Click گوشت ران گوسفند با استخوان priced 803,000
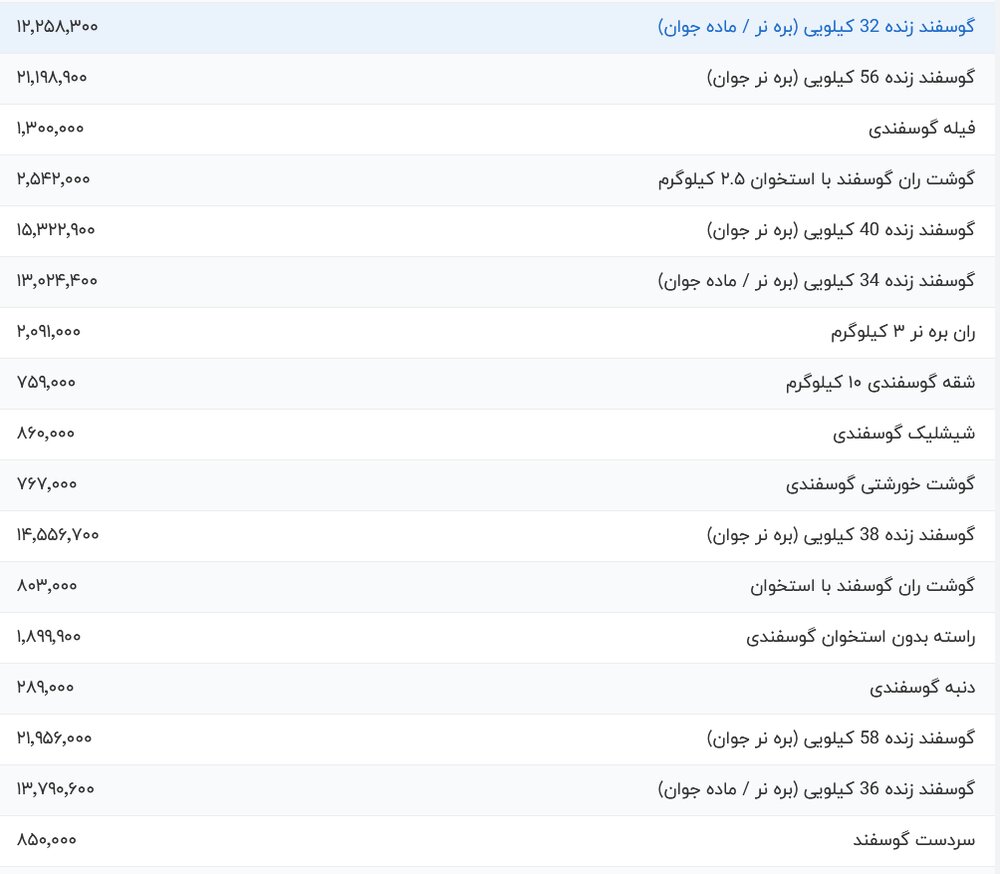1000x874 pixels. click(x=862, y=587)
